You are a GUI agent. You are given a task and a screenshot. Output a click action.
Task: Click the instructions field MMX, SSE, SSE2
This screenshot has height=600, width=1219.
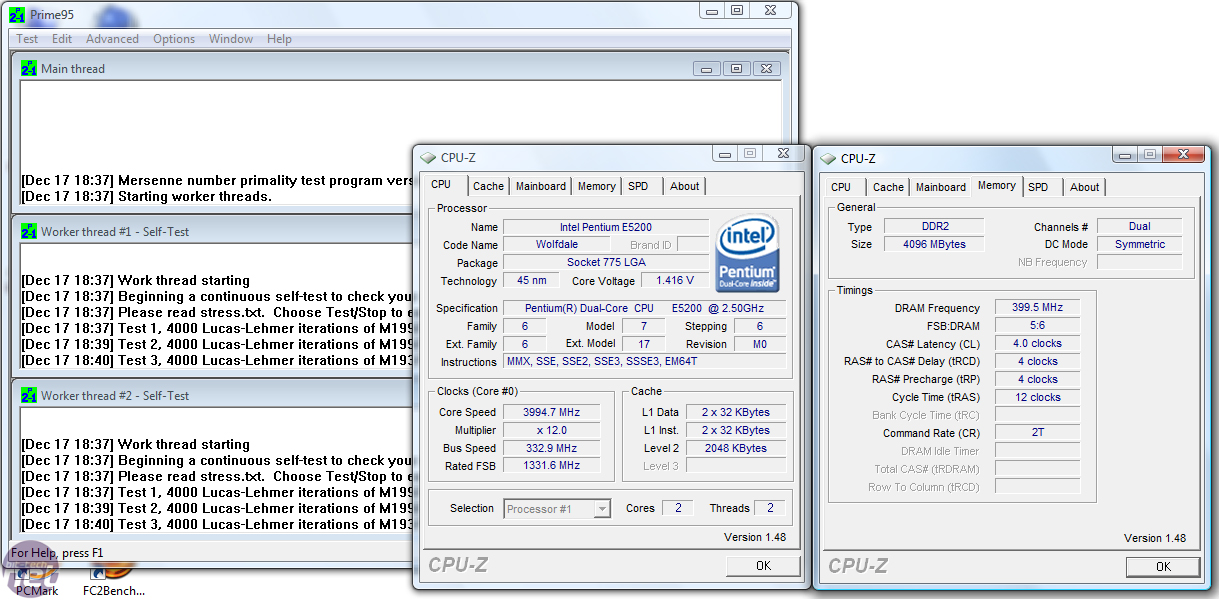point(644,362)
